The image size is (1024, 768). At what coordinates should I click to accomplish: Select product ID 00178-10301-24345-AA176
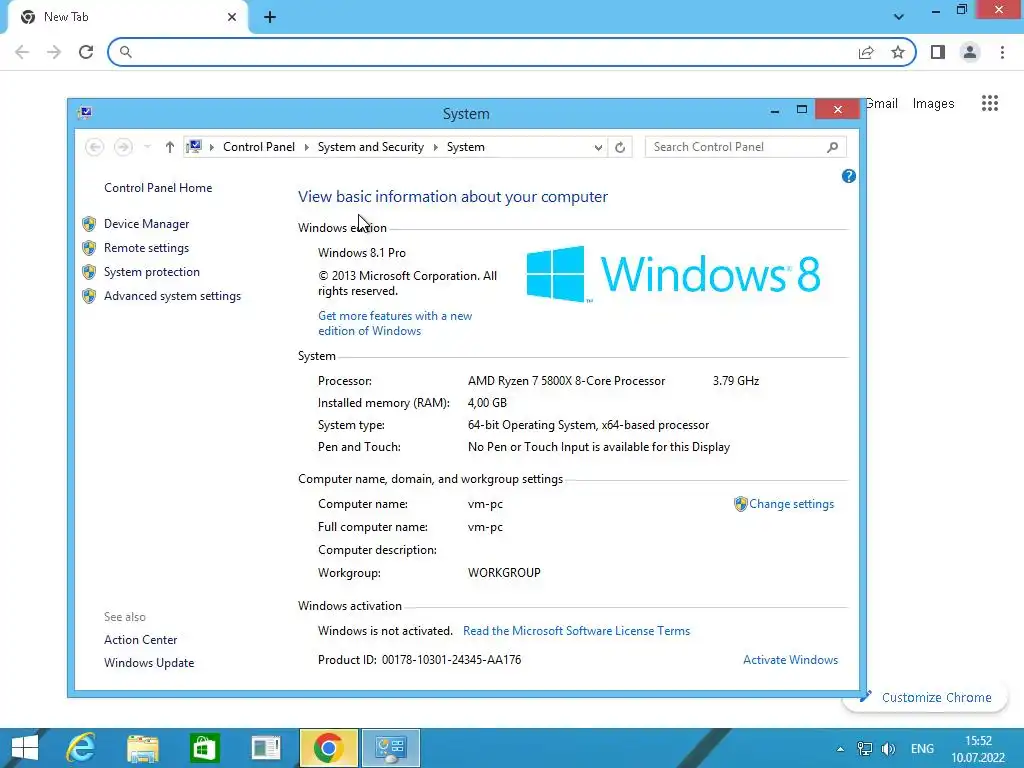point(451,660)
